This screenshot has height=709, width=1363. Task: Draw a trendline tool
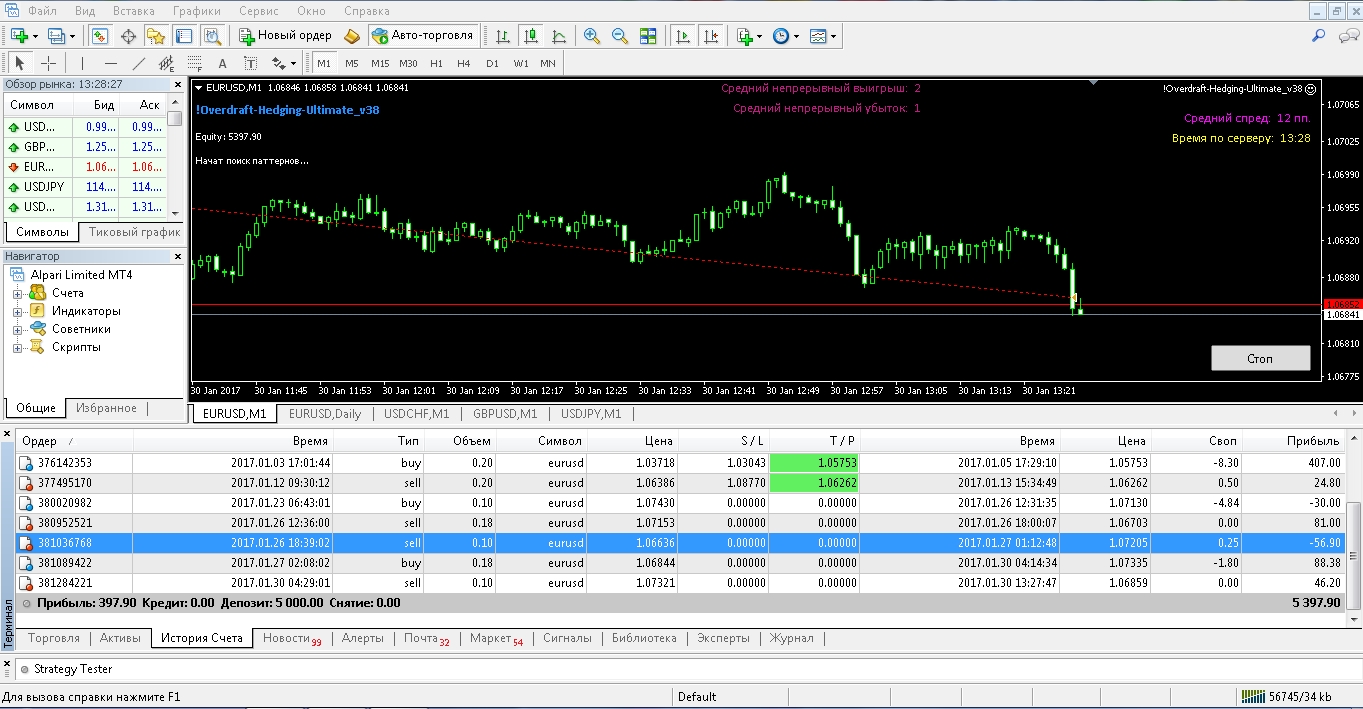pos(139,63)
